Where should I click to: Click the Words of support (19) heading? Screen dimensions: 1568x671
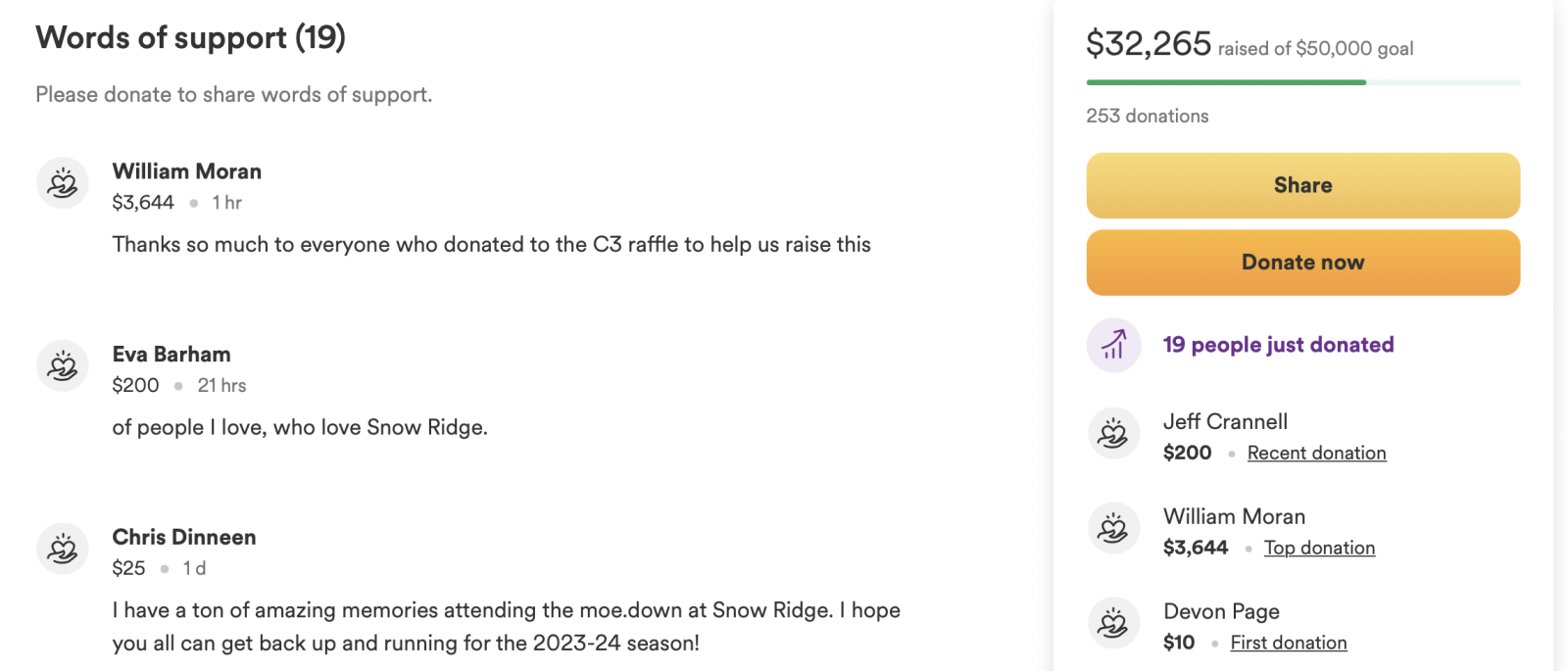190,37
